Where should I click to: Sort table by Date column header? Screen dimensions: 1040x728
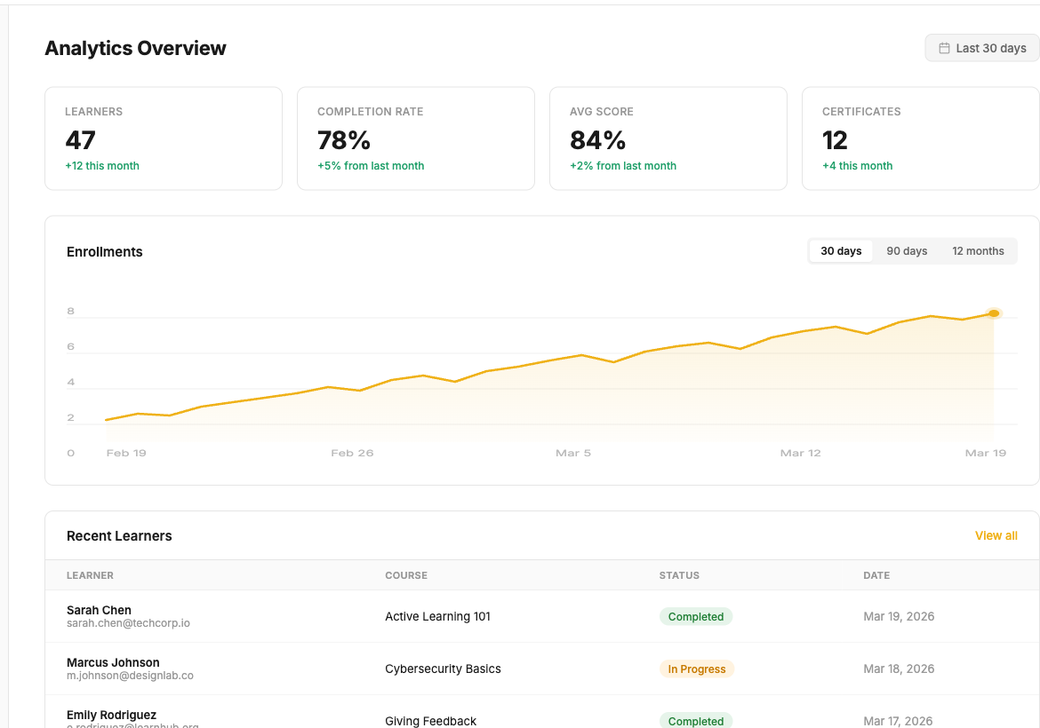coord(876,575)
